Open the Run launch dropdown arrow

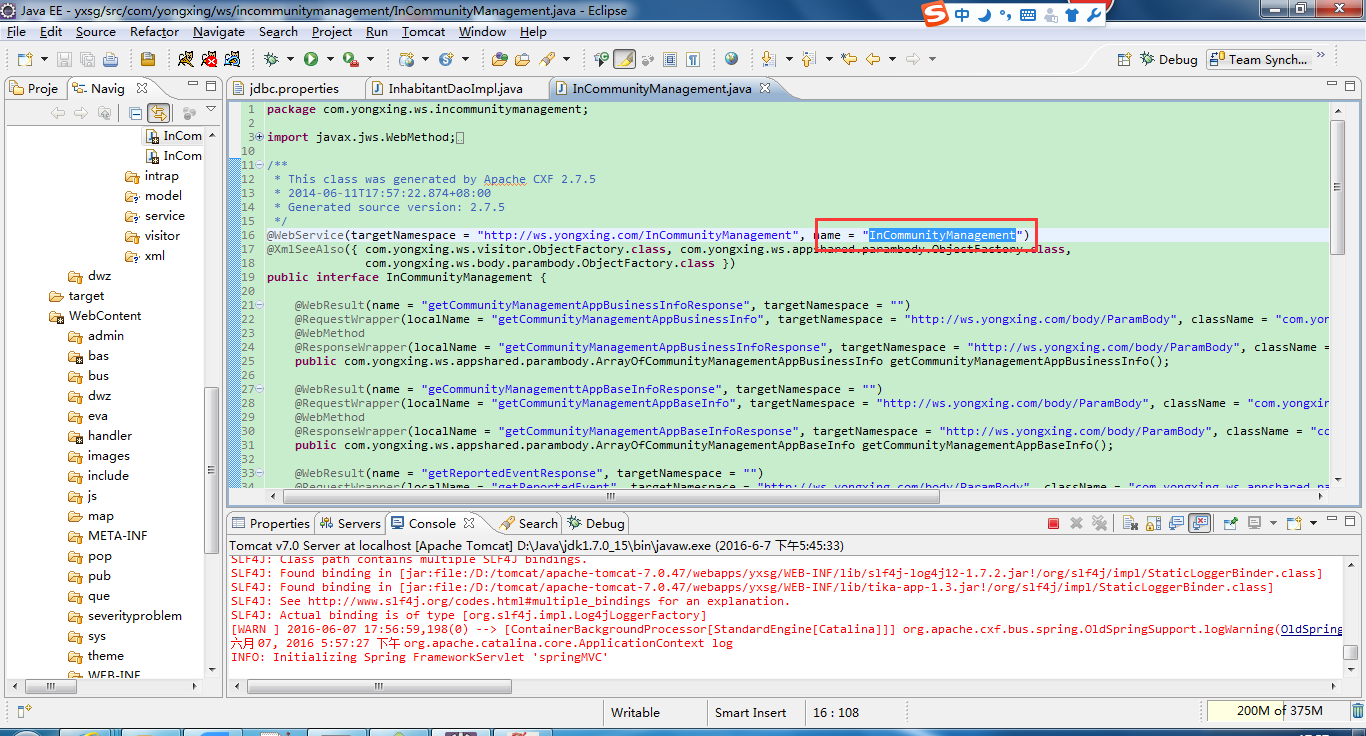tap(330, 59)
